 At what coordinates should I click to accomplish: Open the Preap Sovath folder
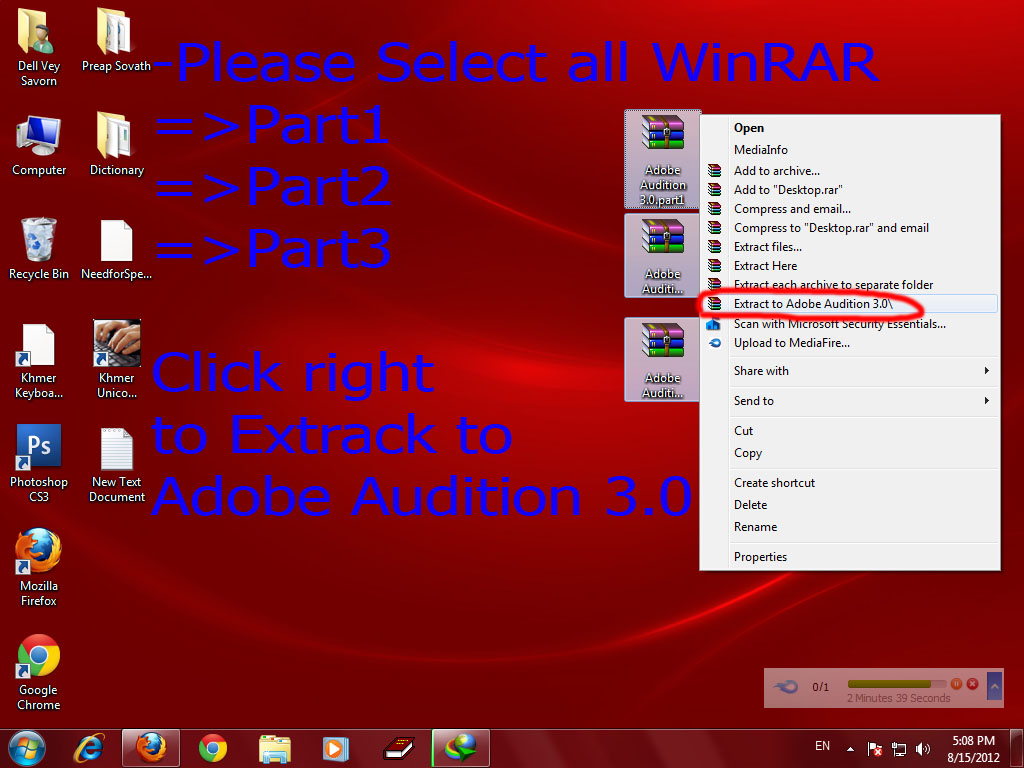coord(116,40)
